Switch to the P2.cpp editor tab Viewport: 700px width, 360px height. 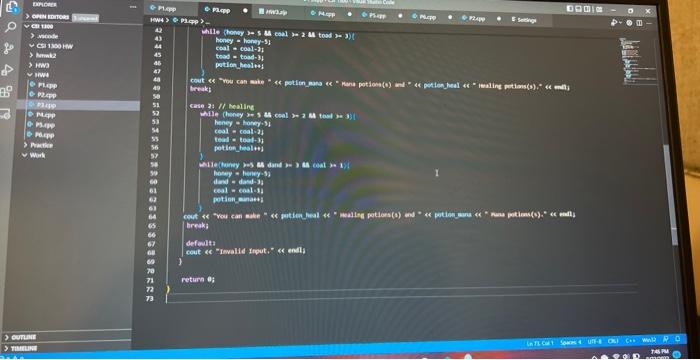474,18
